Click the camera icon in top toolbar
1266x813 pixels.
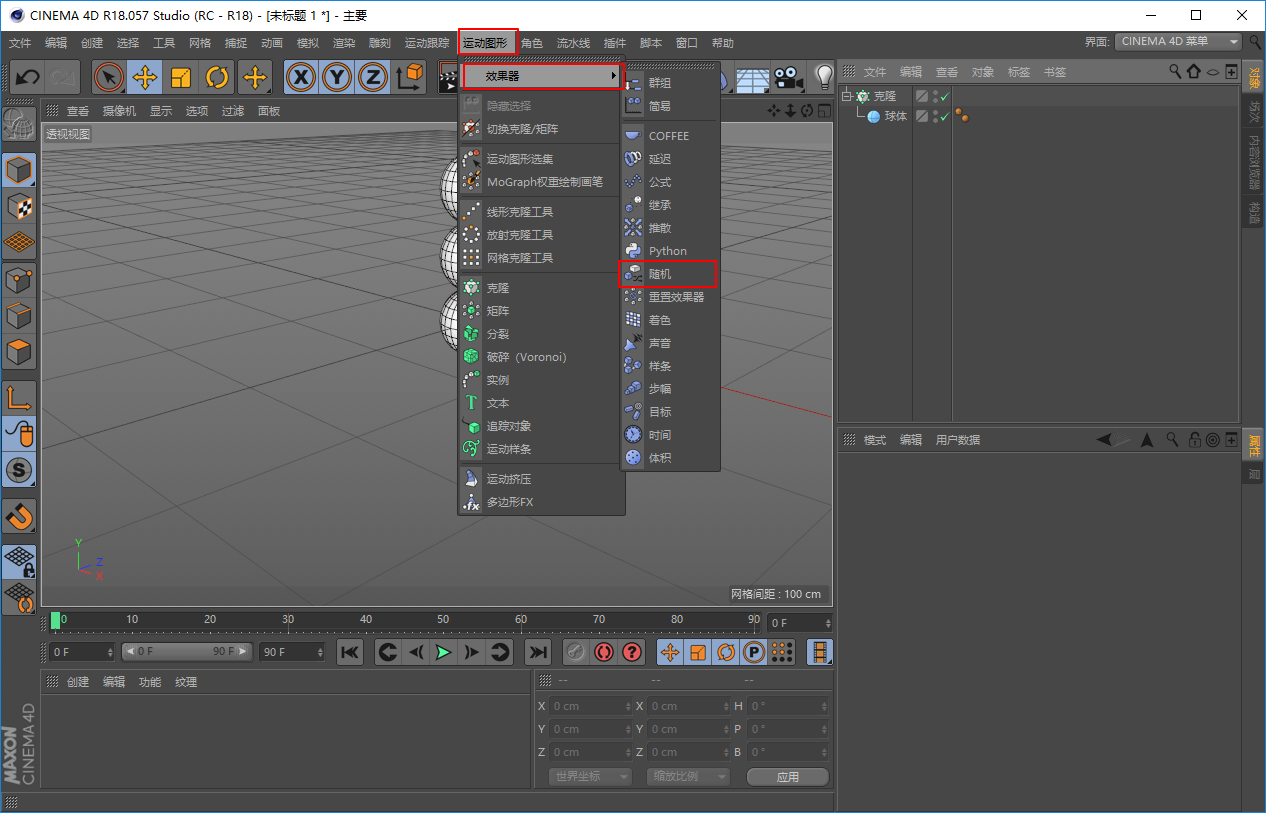point(789,77)
